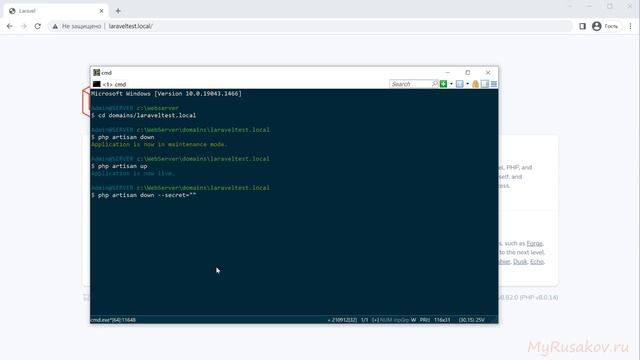The image size is (640, 360).
Task: Click the 'php artisan up' command line
Action: click(x=119, y=166)
